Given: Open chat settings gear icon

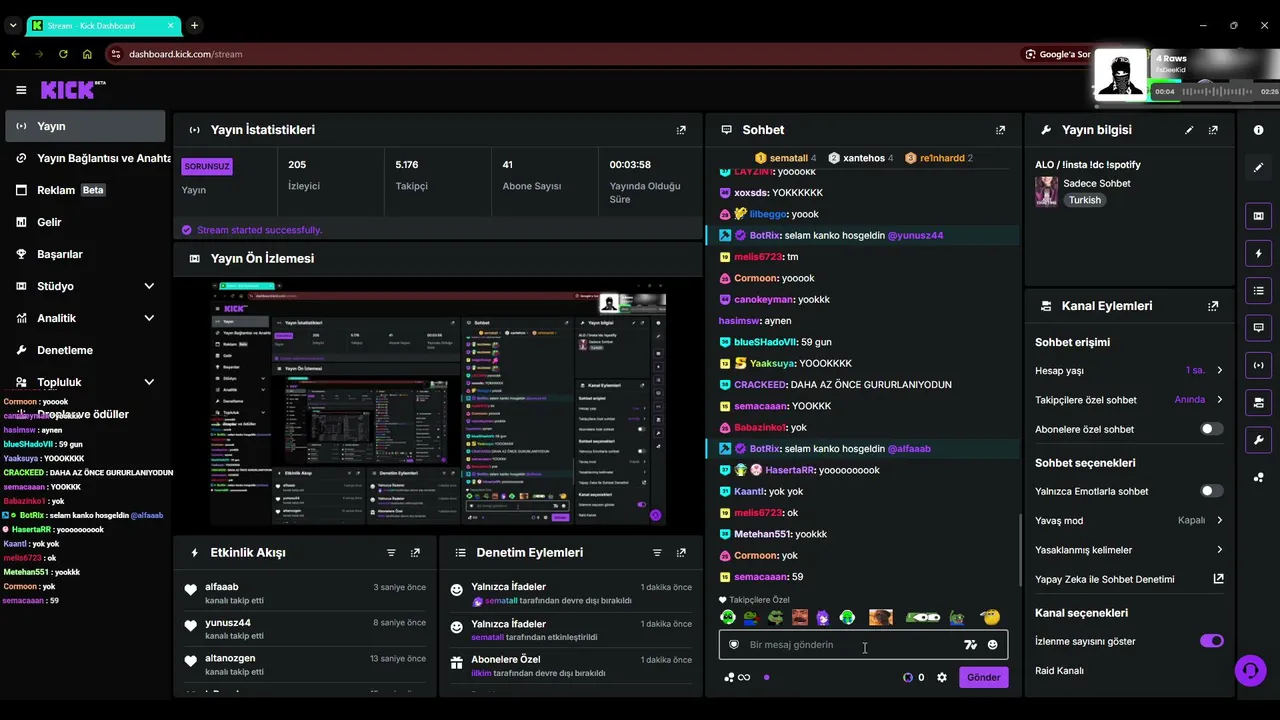Looking at the screenshot, I should tap(941, 677).
